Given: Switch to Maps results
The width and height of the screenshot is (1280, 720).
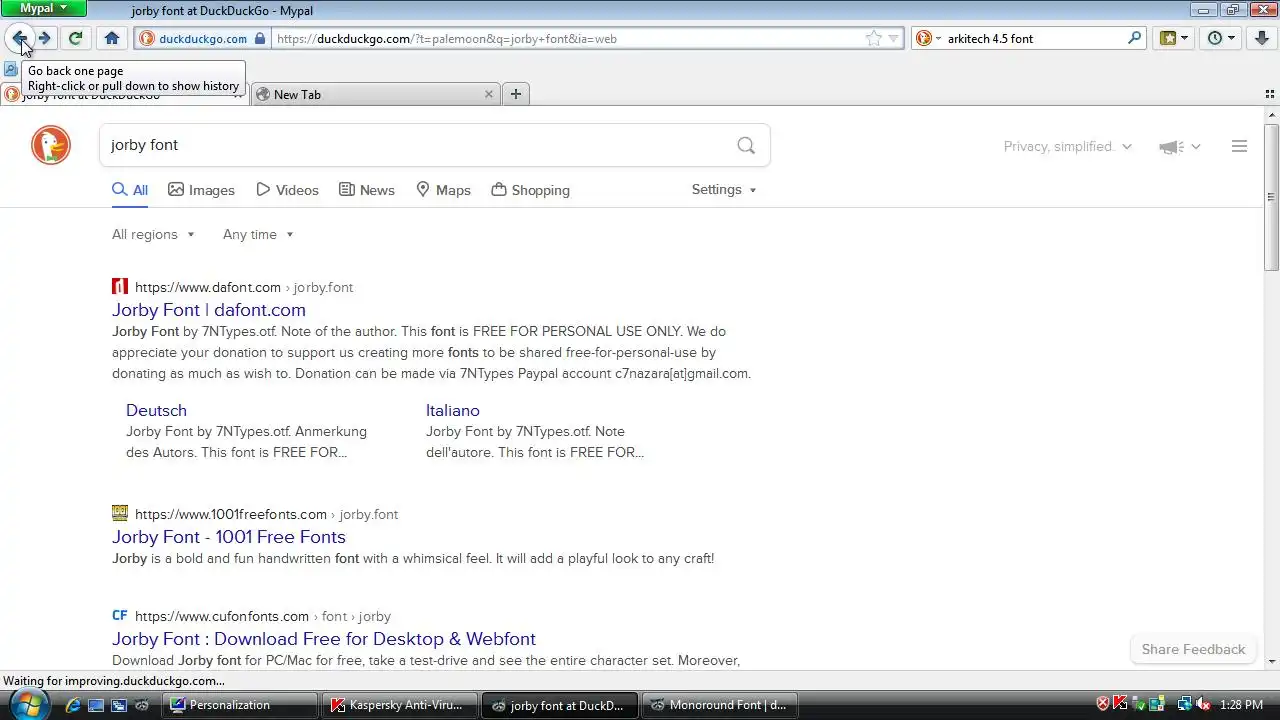Looking at the screenshot, I should pyautogui.click(x=443, y=190).
